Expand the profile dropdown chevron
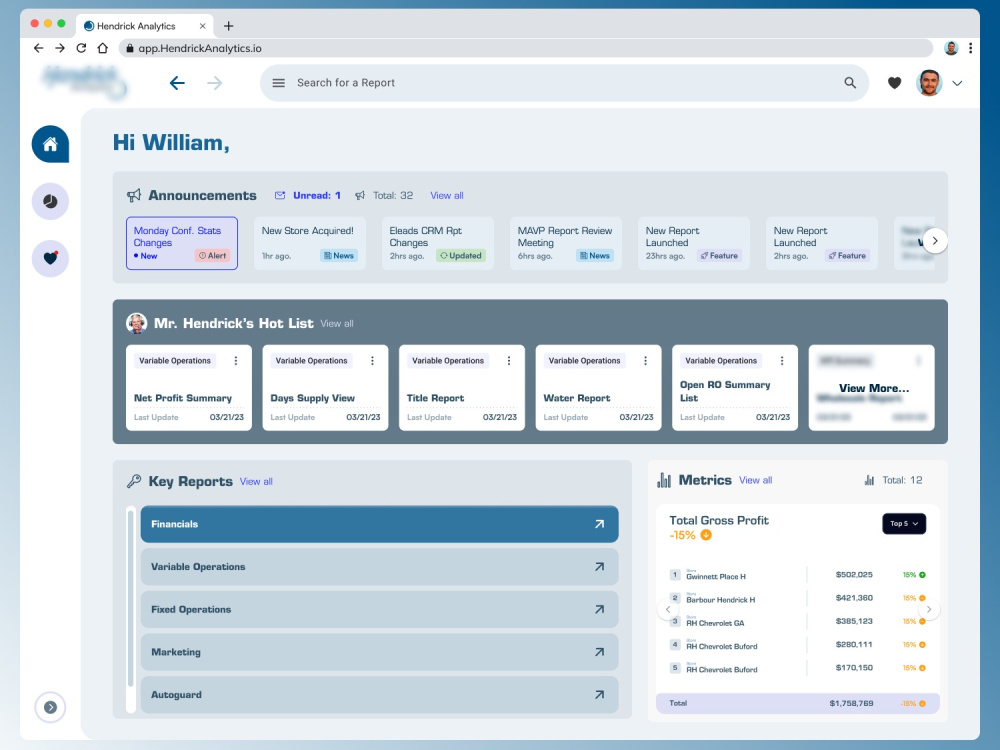 coord(957,83)
